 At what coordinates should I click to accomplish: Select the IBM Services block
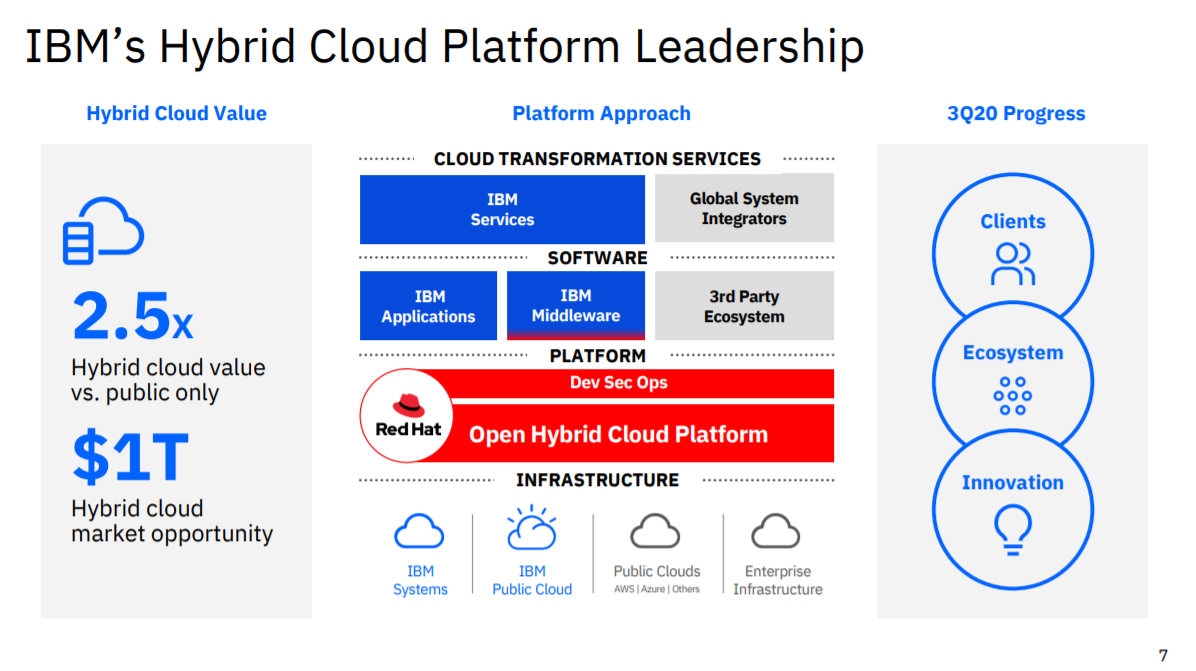click(x=502, y=209)
